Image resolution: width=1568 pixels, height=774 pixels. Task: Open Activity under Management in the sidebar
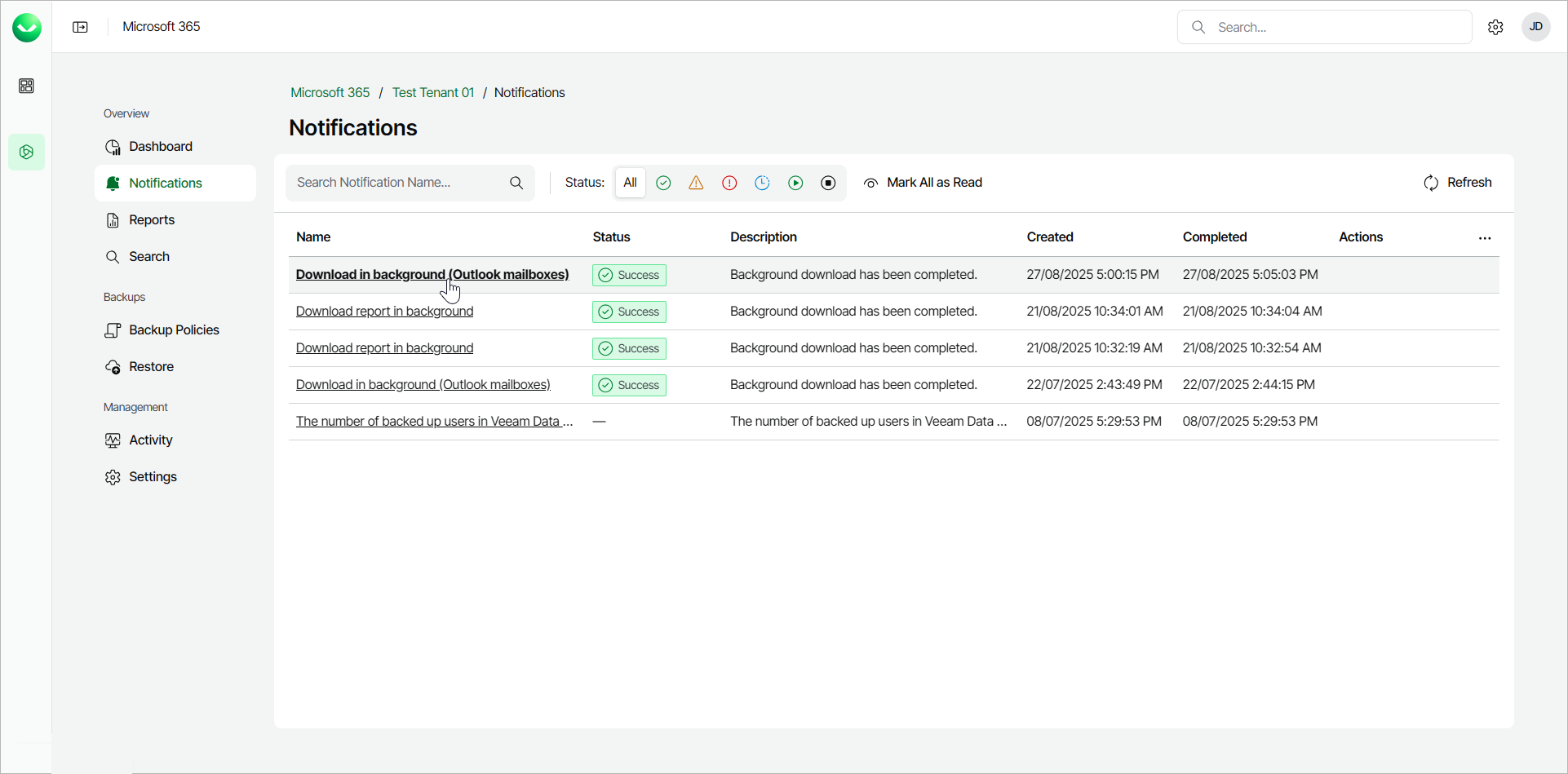[175, 440]
